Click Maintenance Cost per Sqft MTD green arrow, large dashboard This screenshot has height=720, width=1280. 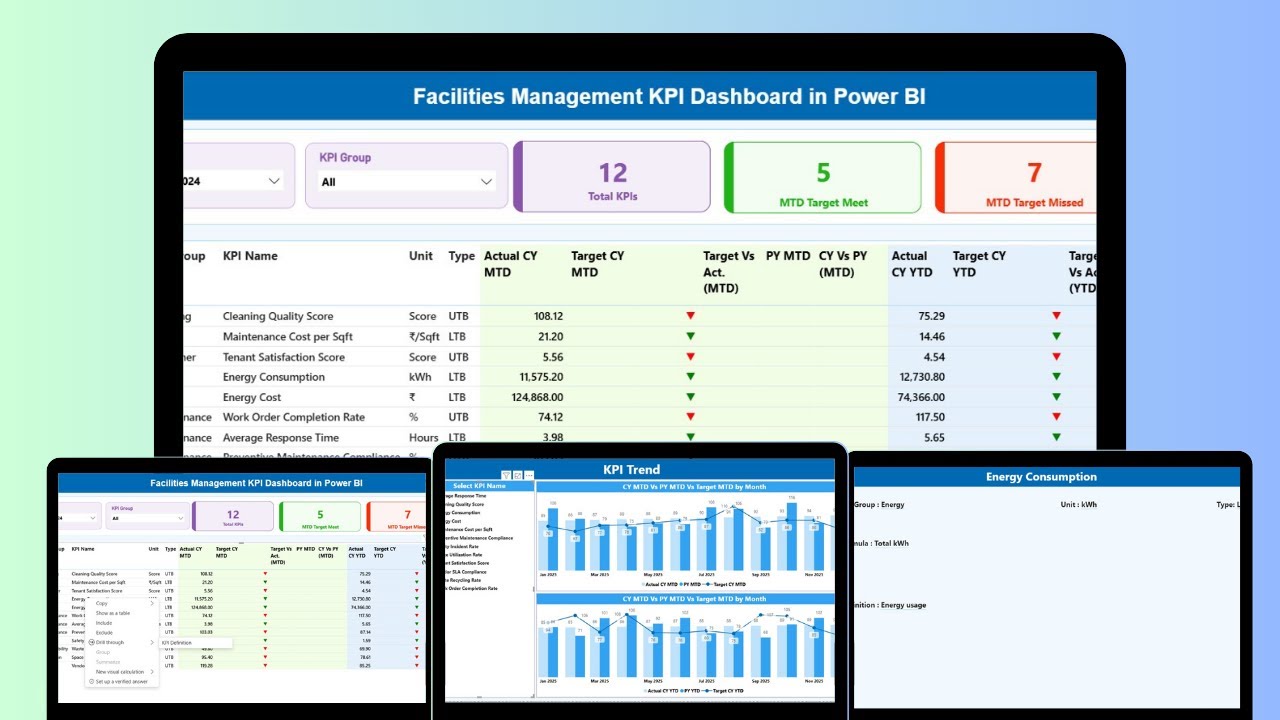pos(690,336)
